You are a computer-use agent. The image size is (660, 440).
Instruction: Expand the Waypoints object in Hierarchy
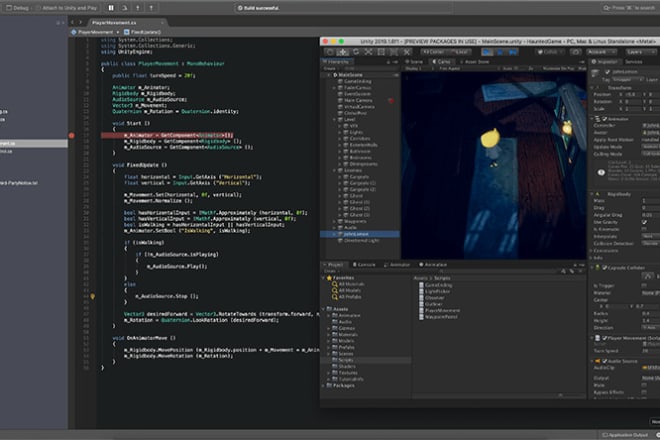tap(335, 221)
